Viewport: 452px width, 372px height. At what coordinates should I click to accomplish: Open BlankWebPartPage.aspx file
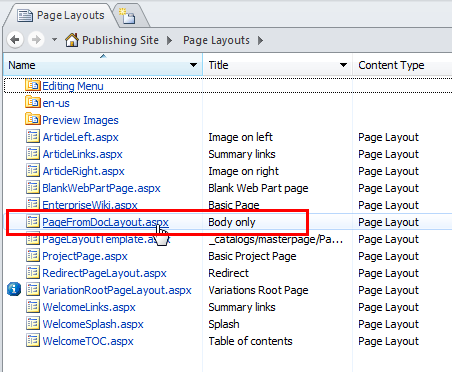[101, 188]
